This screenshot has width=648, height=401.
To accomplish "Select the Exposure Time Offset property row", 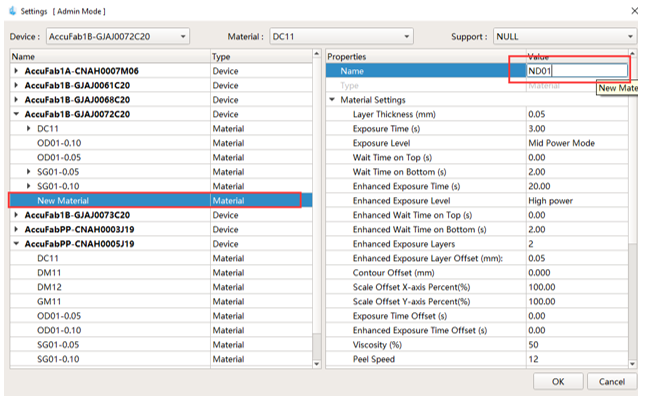I will (477, 316).
